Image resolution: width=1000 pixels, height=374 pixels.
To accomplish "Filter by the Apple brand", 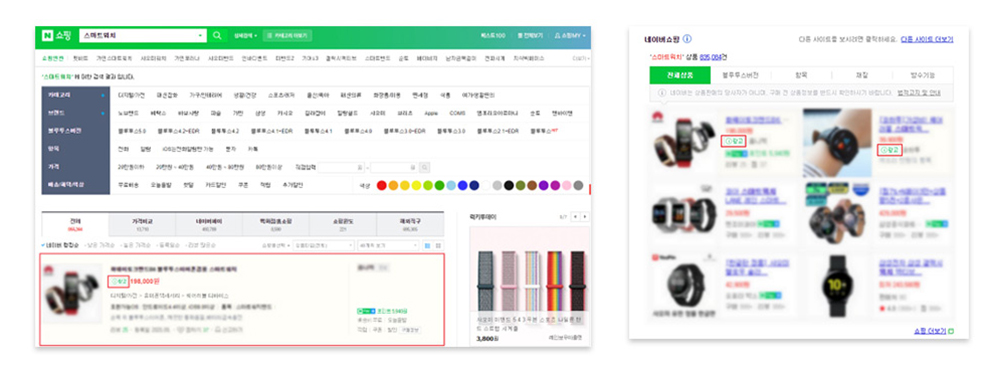I will tap(432, 114).
